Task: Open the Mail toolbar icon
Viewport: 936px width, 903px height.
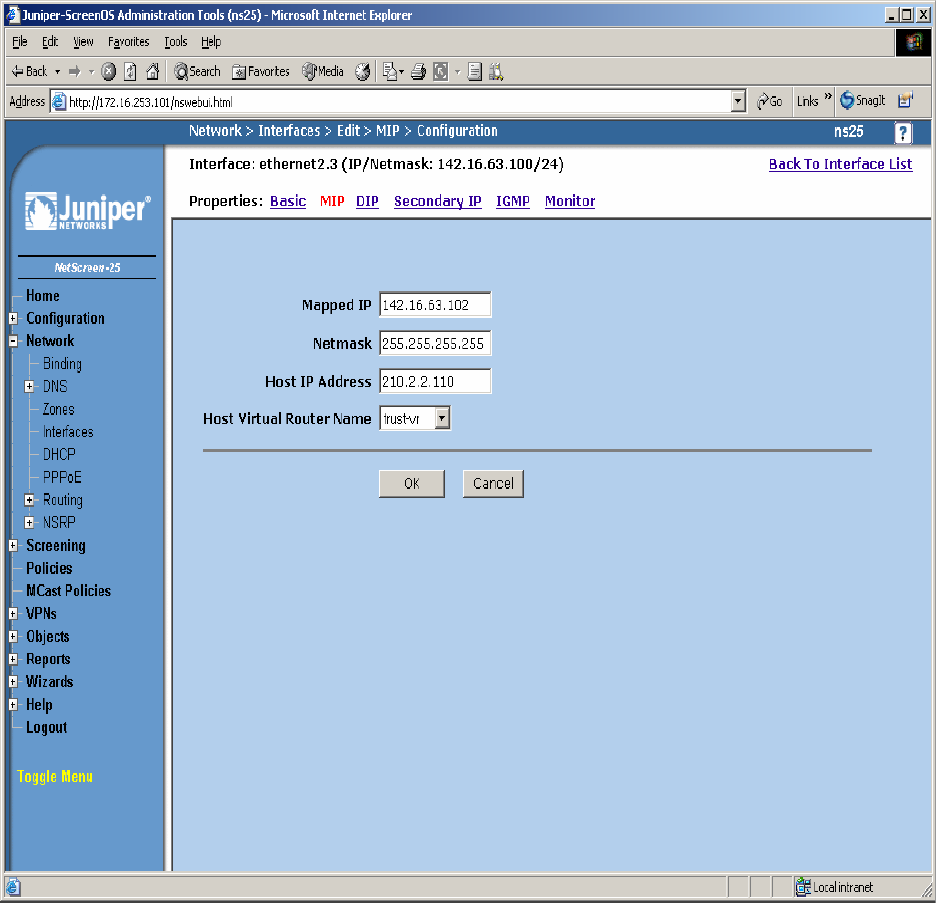Action: click(392, 72)
